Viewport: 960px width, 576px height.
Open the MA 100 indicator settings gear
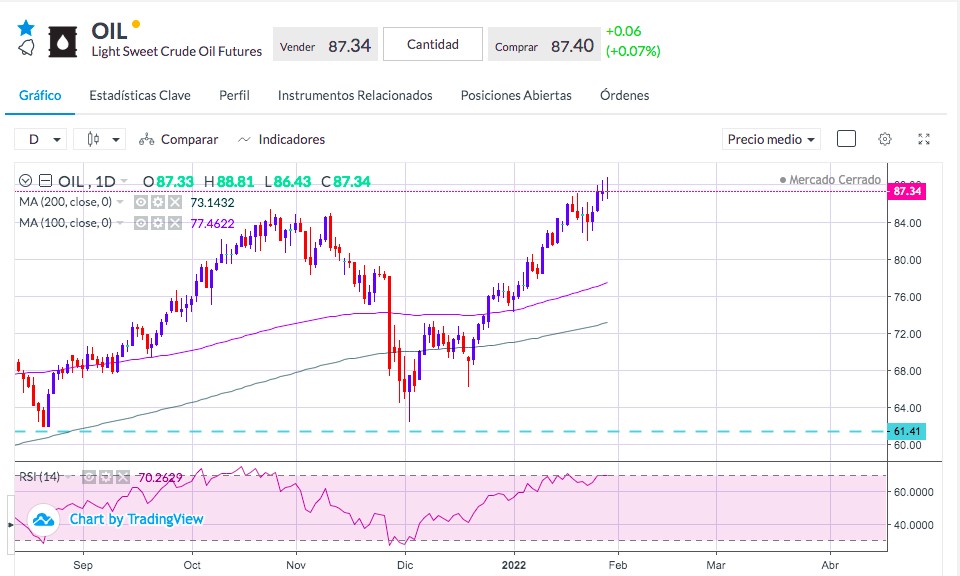click(158, 223)
